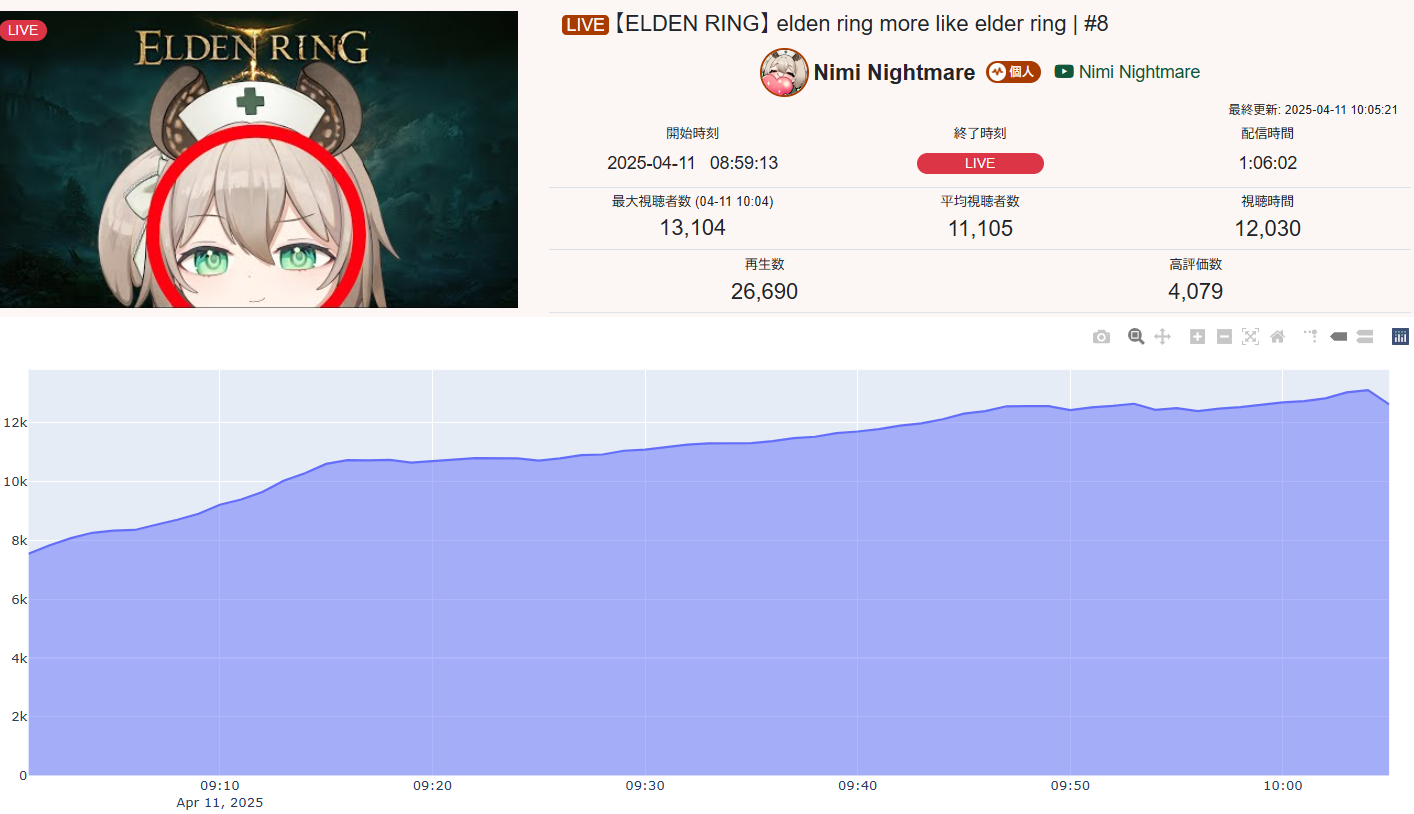
Task: Click the 最大視聴者数 label
Action: [692, 201]
